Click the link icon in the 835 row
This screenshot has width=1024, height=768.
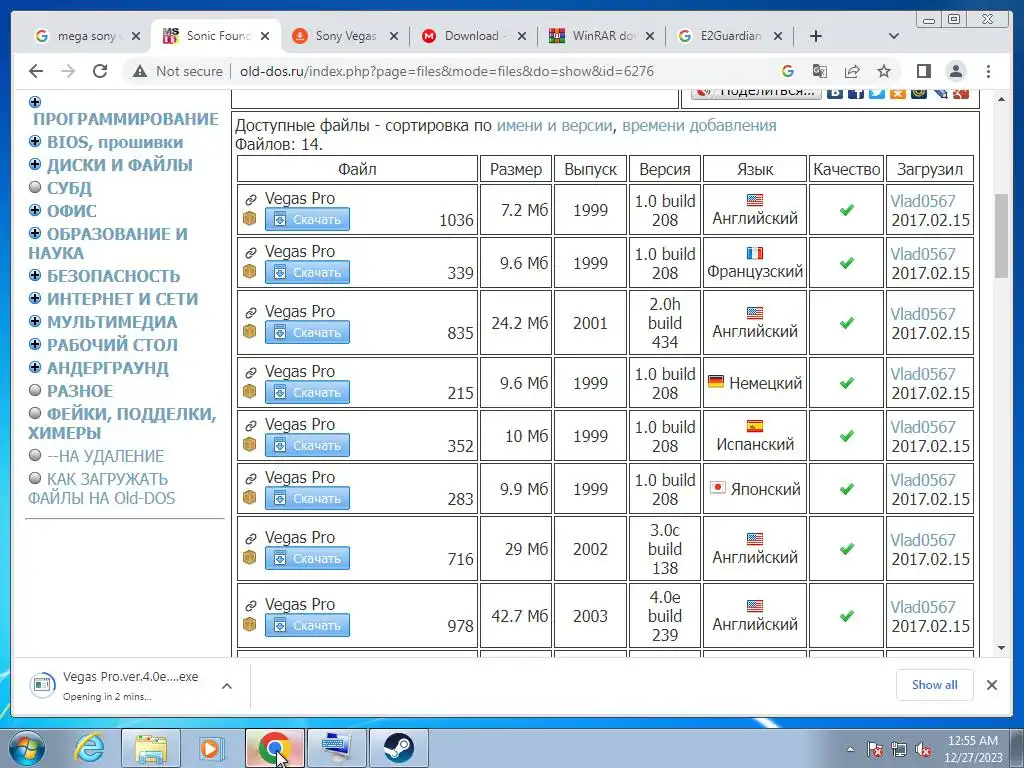[250, 312]
